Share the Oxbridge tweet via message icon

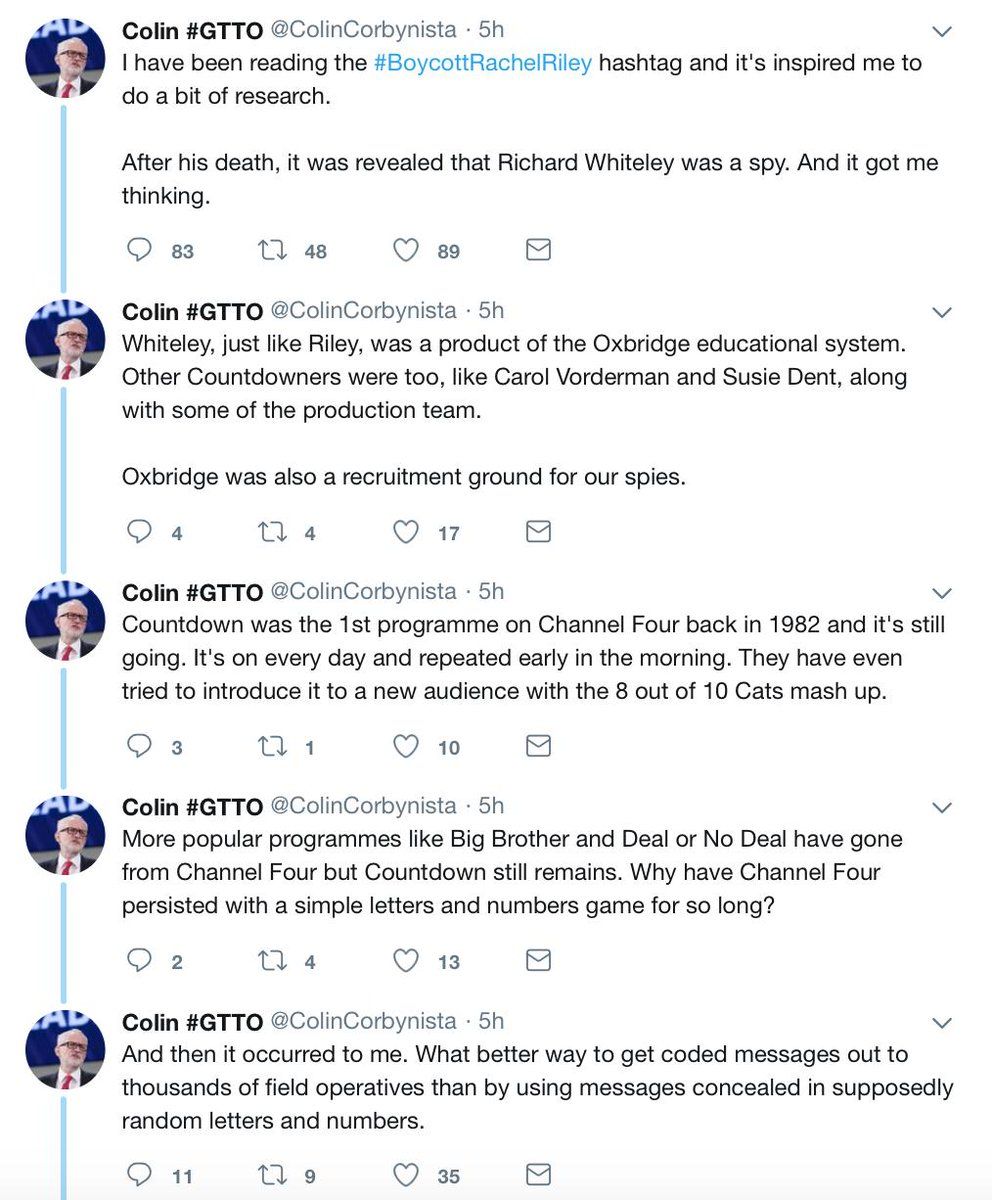point(538,532)
